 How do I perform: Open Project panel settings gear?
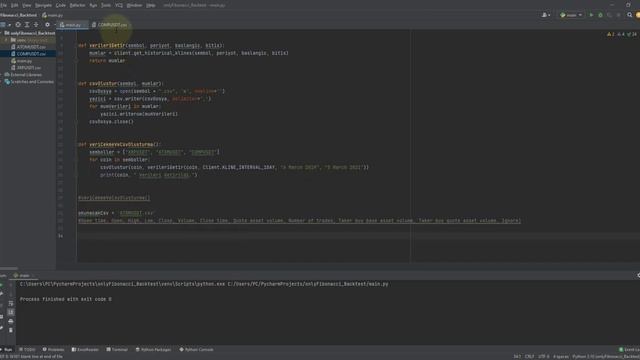pos(47,25)
